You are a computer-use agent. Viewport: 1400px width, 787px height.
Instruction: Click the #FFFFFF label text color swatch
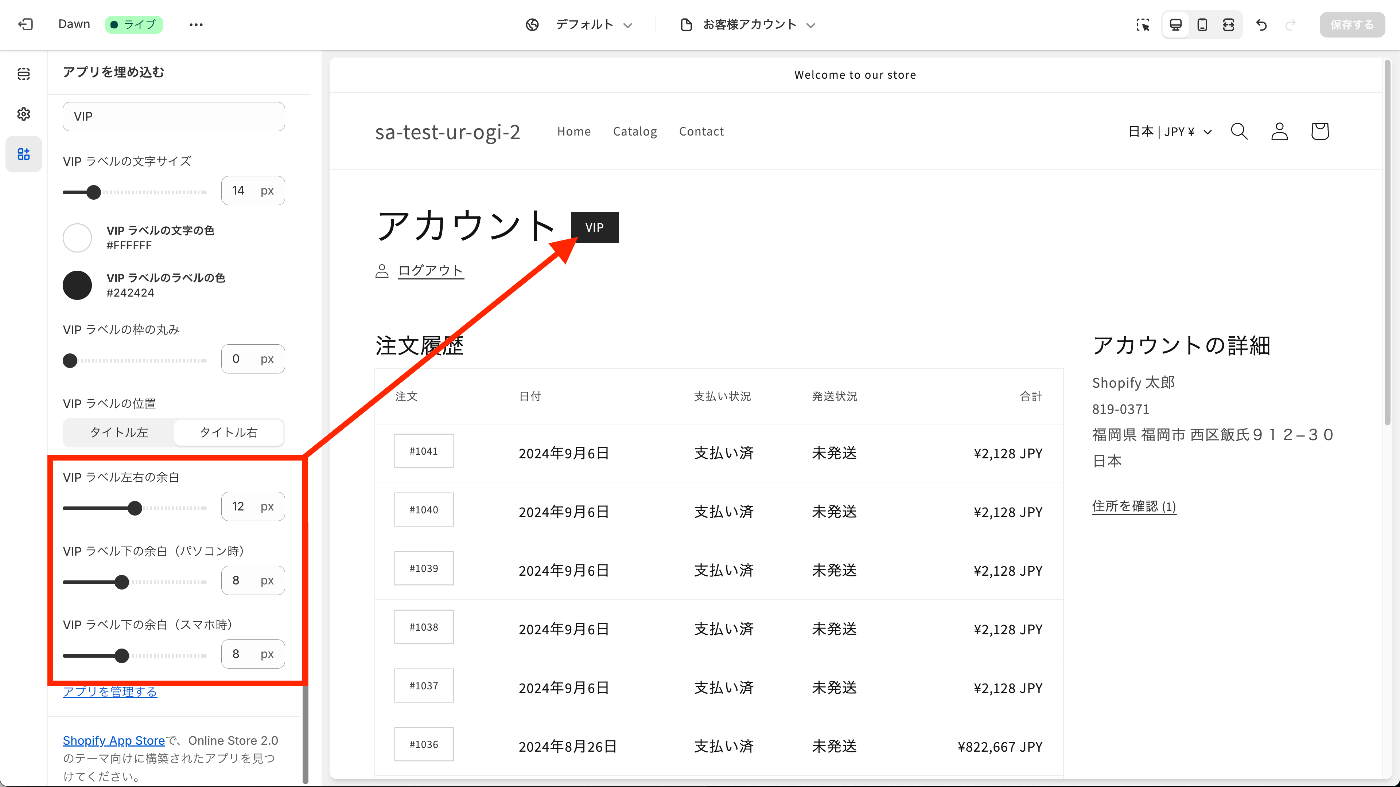tap(77, 237)
